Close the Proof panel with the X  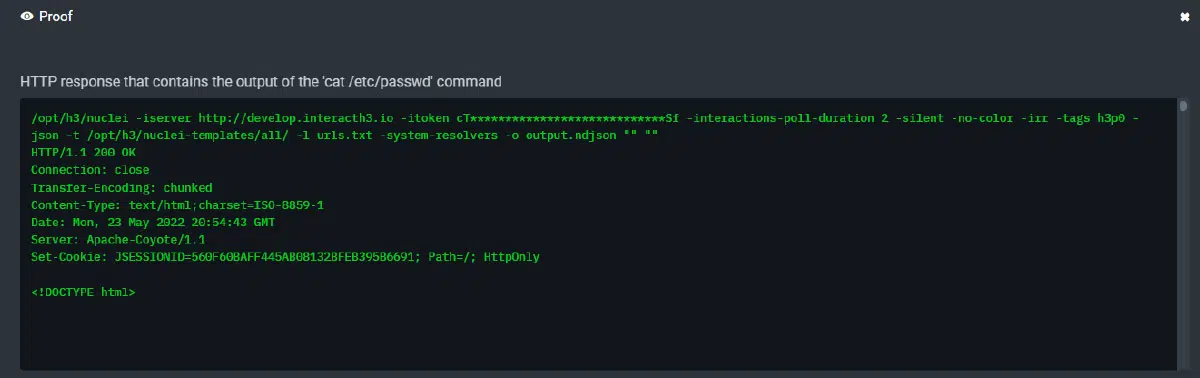point(1184,17)
